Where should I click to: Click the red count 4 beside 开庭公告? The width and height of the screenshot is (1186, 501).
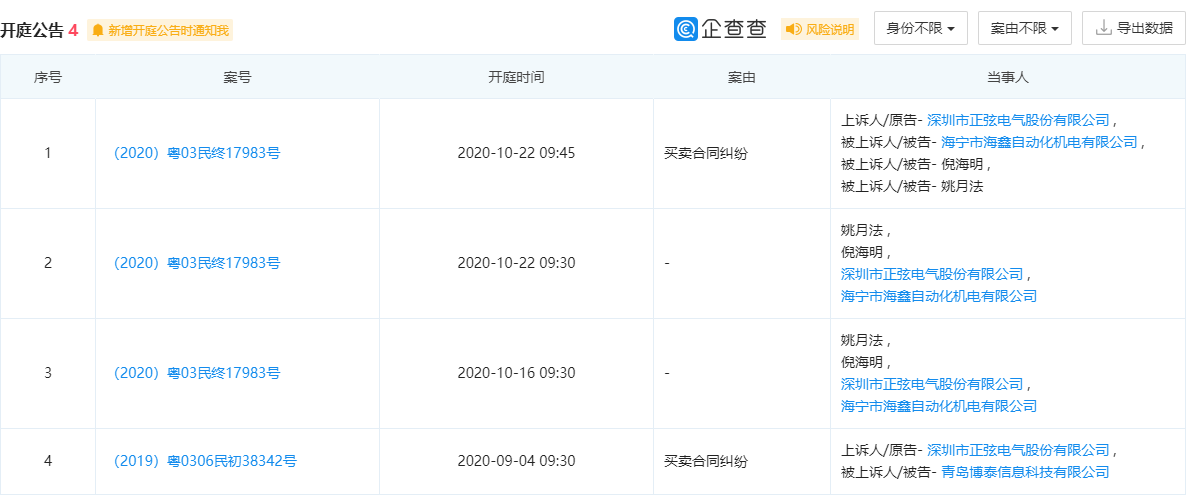pyautogui.click(x=73, y=30)
